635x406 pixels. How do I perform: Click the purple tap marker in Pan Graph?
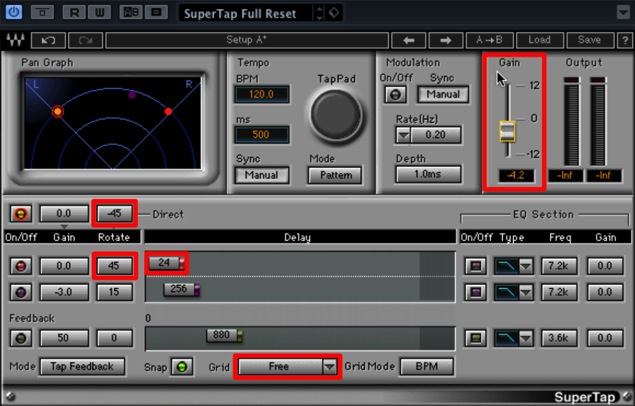[x=132, y=95]
